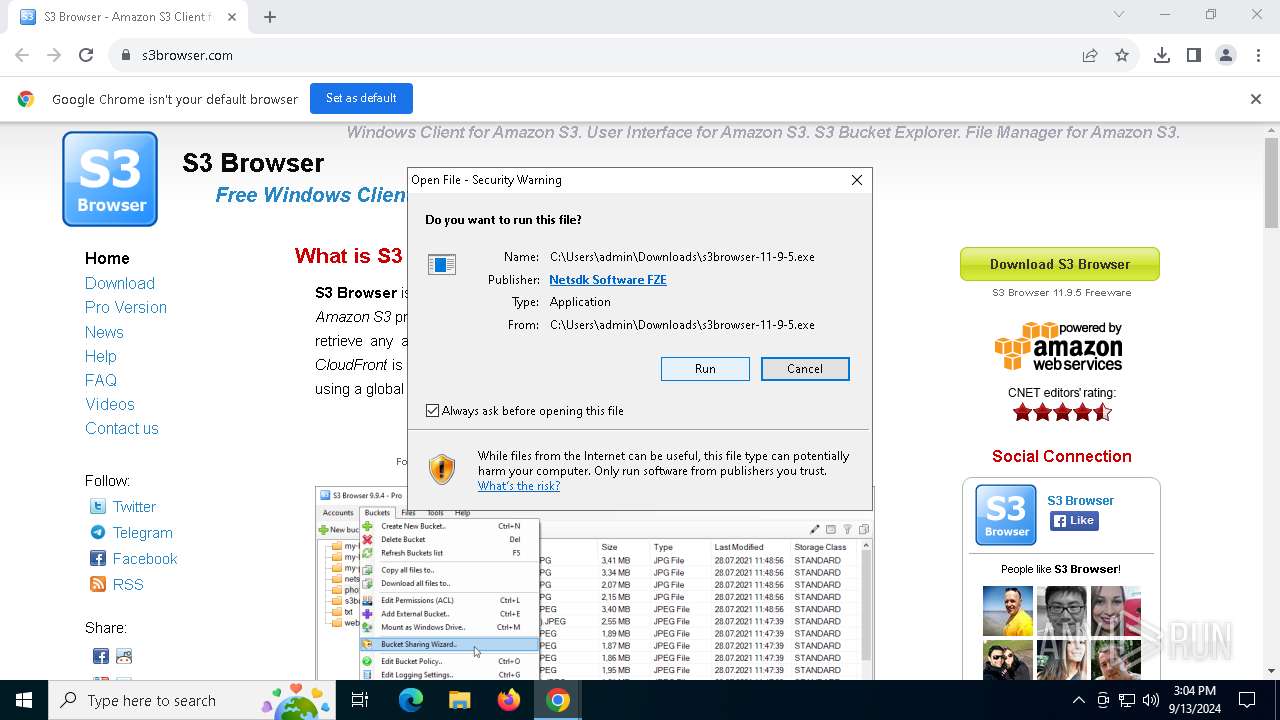Click the Chrome taskbar icon
The height and width of the screenshot is (720, 1280).
558,700
